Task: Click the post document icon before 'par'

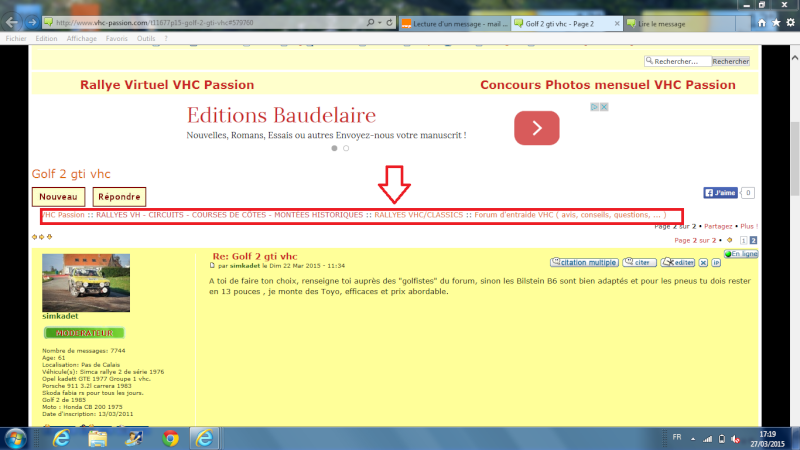Action: 212,266
